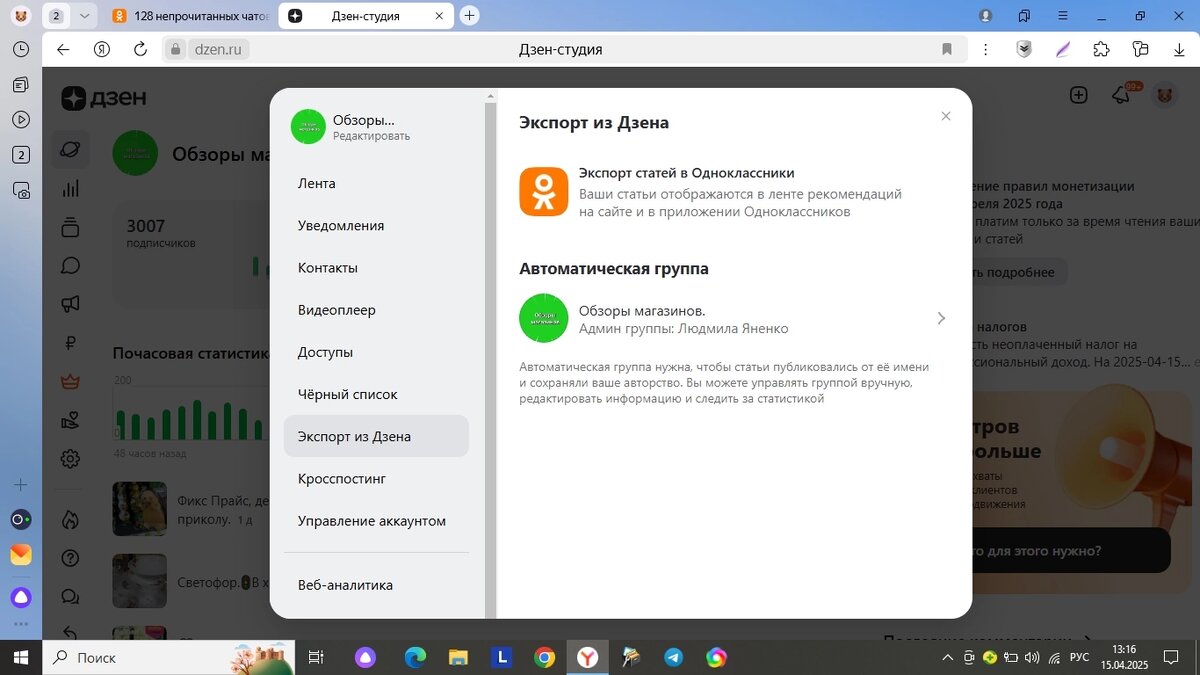Click the Обзоры магазинов group avatar
This screenshot has height=675, width=1200.
[543, 318]
